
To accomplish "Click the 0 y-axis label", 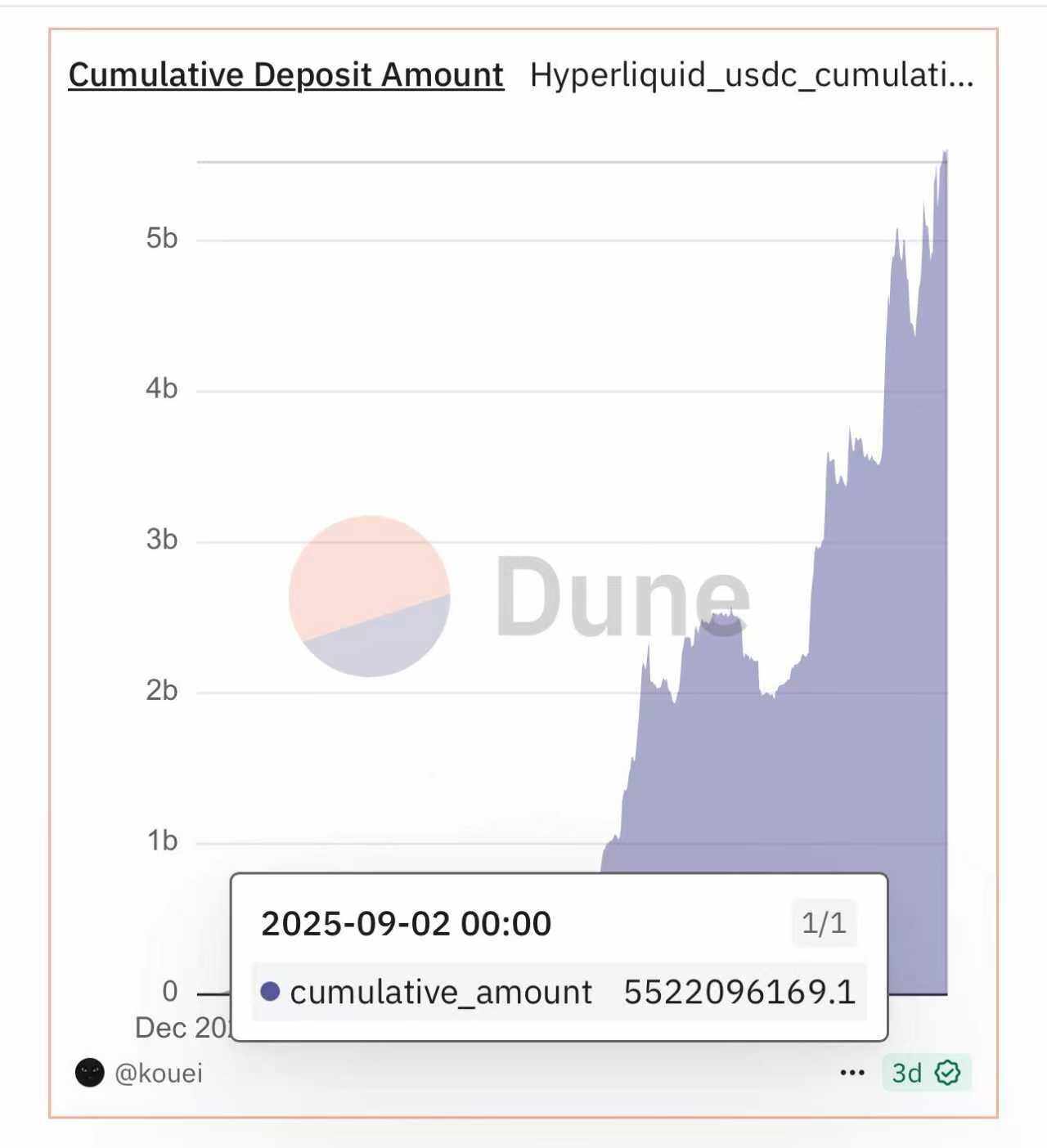I will [x=170, y=991].
